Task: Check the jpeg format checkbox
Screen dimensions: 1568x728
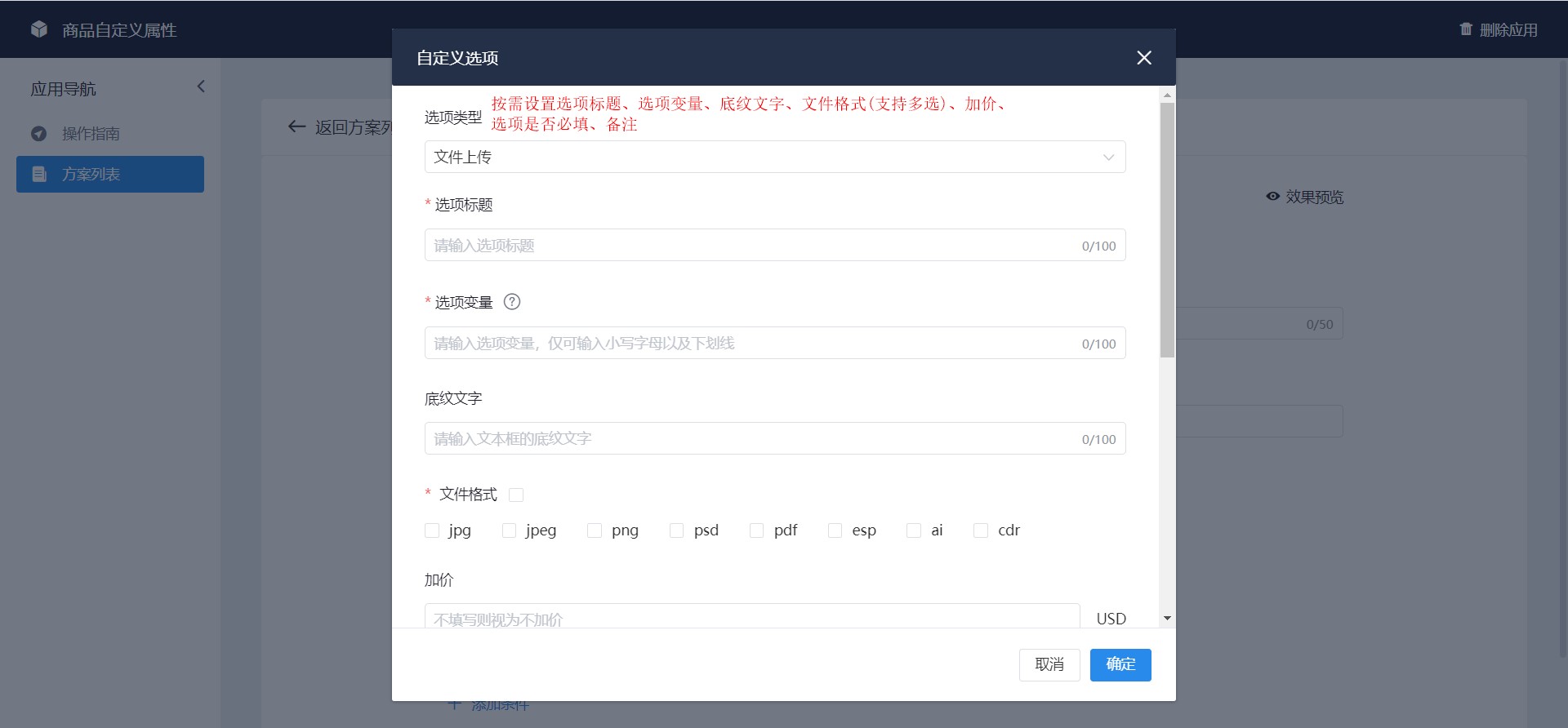Action: (509, 530)
